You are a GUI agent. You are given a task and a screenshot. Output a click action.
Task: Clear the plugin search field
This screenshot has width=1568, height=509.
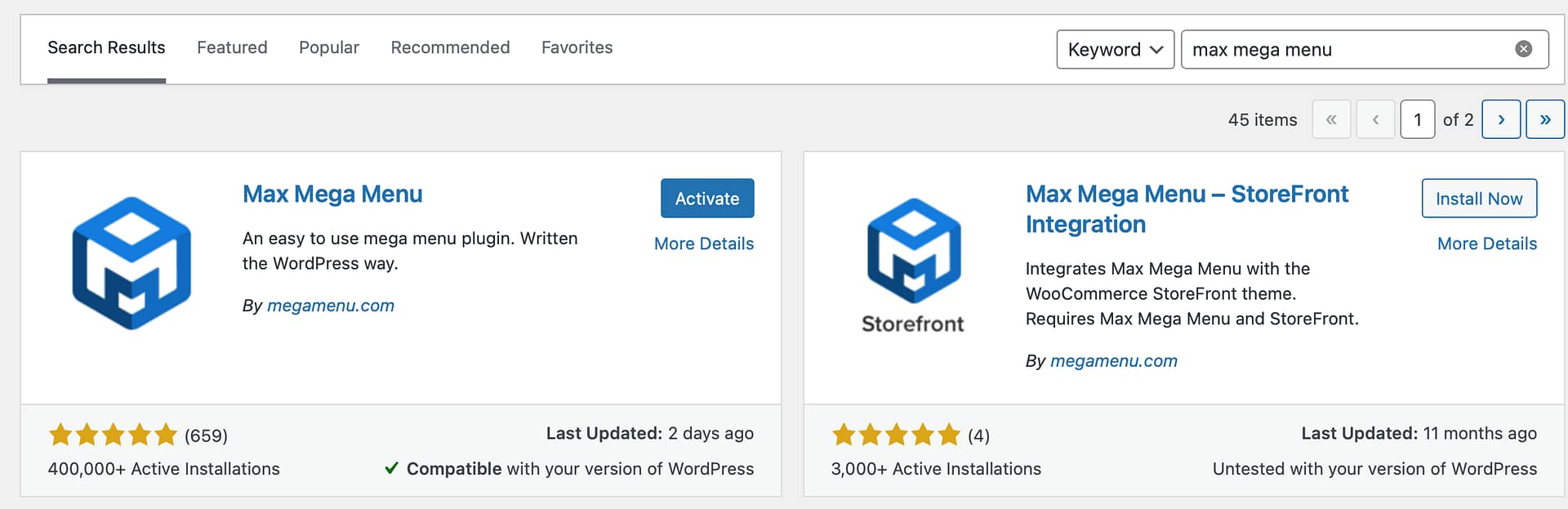[x=1523, y=49]
